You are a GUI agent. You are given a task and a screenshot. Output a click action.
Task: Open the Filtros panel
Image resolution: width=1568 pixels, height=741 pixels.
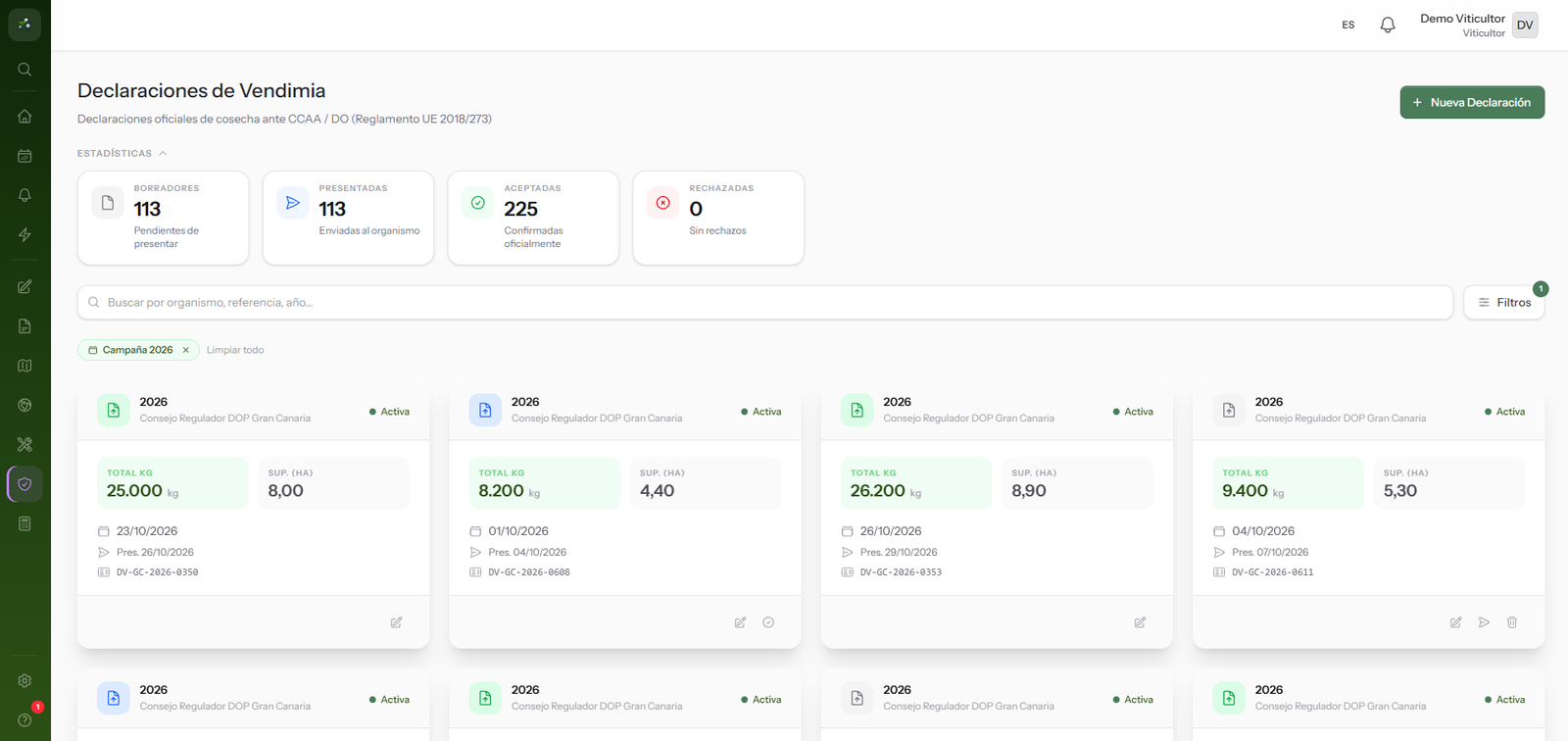(x=1504, y=302)
